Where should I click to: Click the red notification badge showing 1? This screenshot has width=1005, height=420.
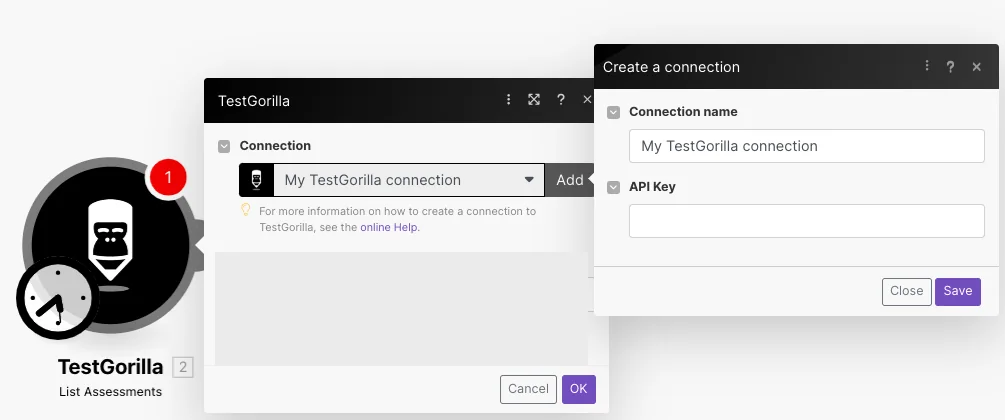(168, 177)
